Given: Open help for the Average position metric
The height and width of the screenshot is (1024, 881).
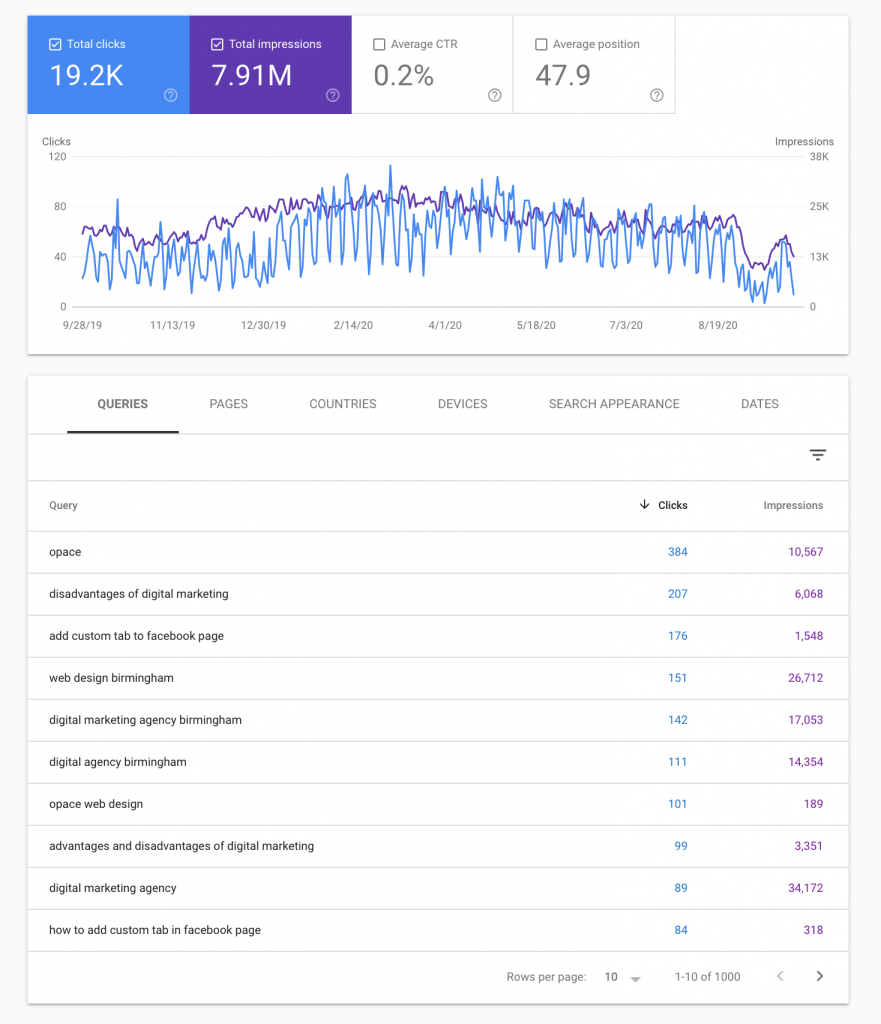Looking at the screenshot, I should click(656, 96).
